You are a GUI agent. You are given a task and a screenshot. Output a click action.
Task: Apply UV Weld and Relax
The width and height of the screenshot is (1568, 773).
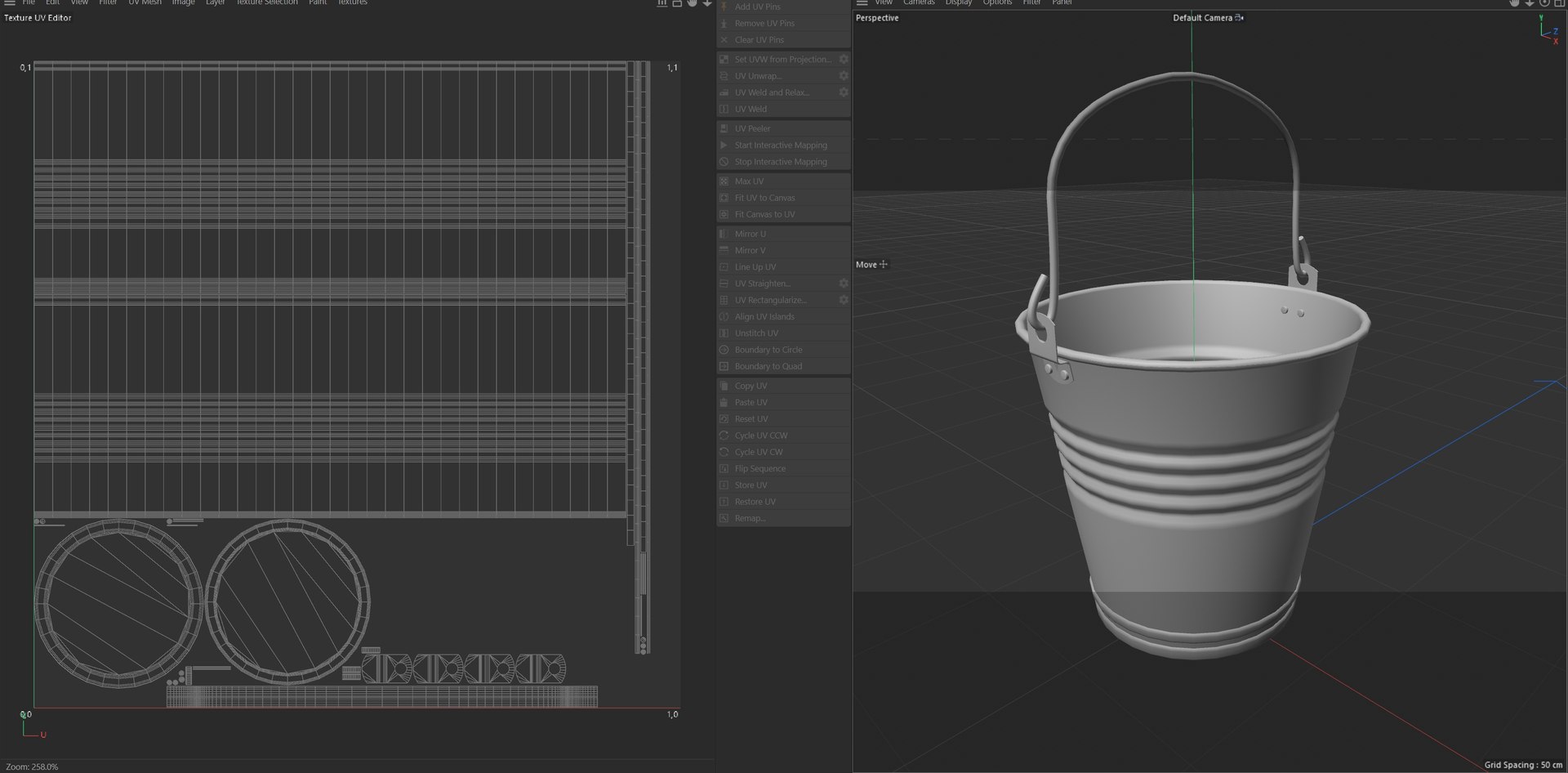[x=777, y=92]
